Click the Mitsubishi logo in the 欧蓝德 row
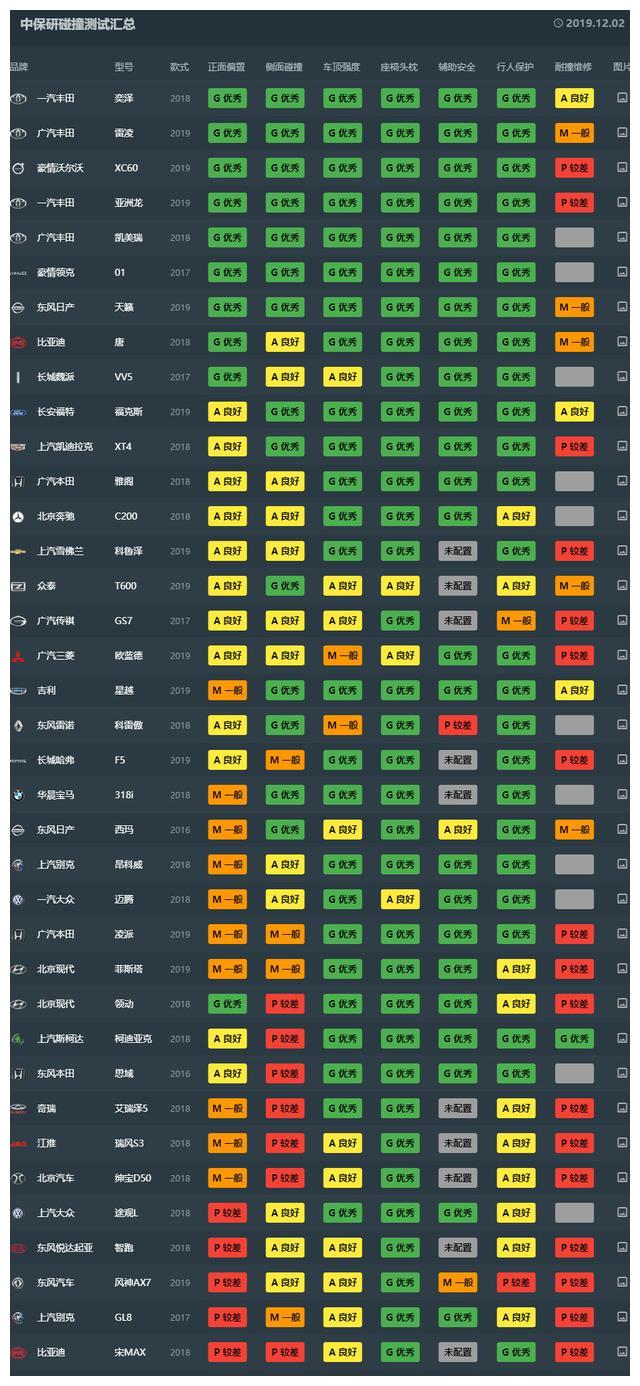 tap(18, 656)
